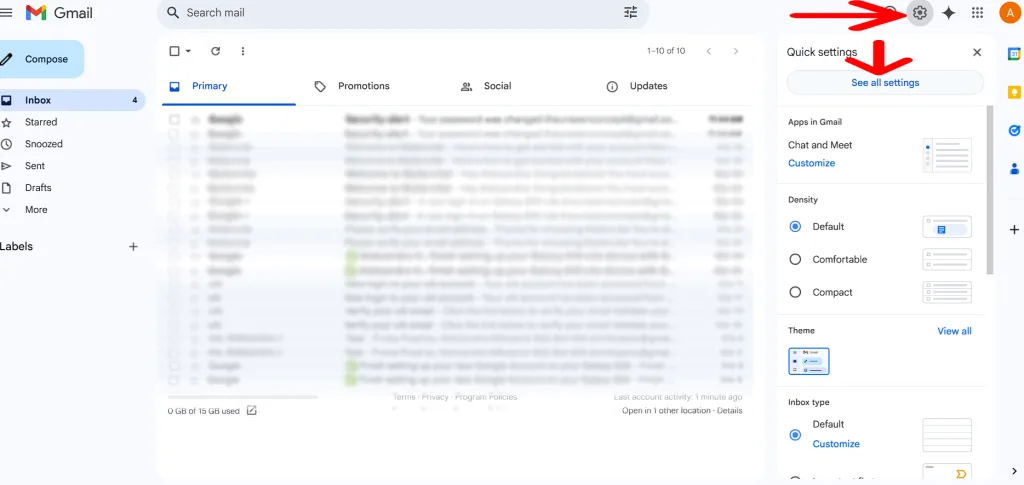
Task: Click the search magnifier icon
Action: click(x=173, y=12)
